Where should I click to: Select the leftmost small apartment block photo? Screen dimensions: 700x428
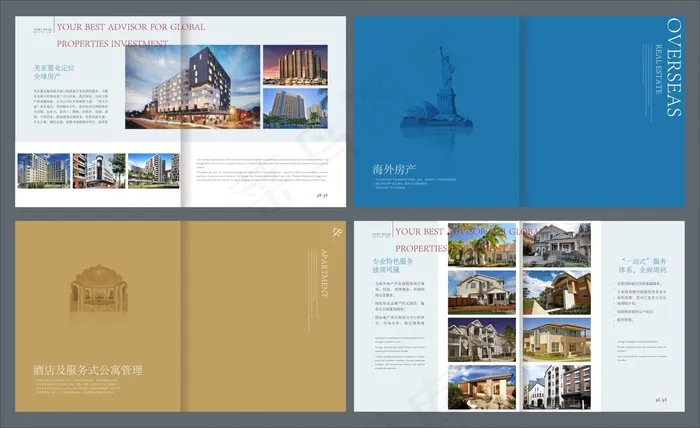tap(44, 171)
